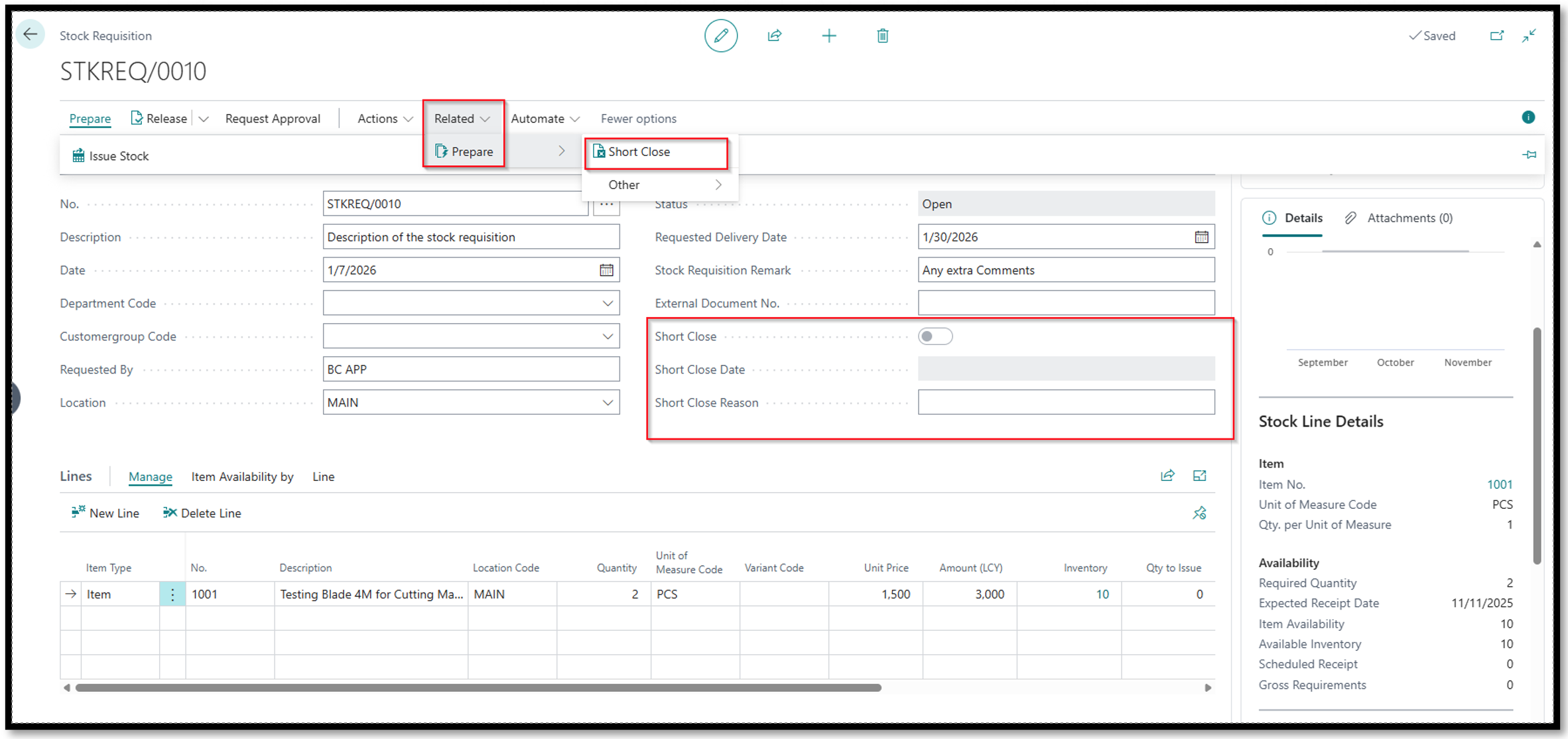Click the plus icon for new record
This screenshot has width=1568, height=739.
tap(828, 36)
